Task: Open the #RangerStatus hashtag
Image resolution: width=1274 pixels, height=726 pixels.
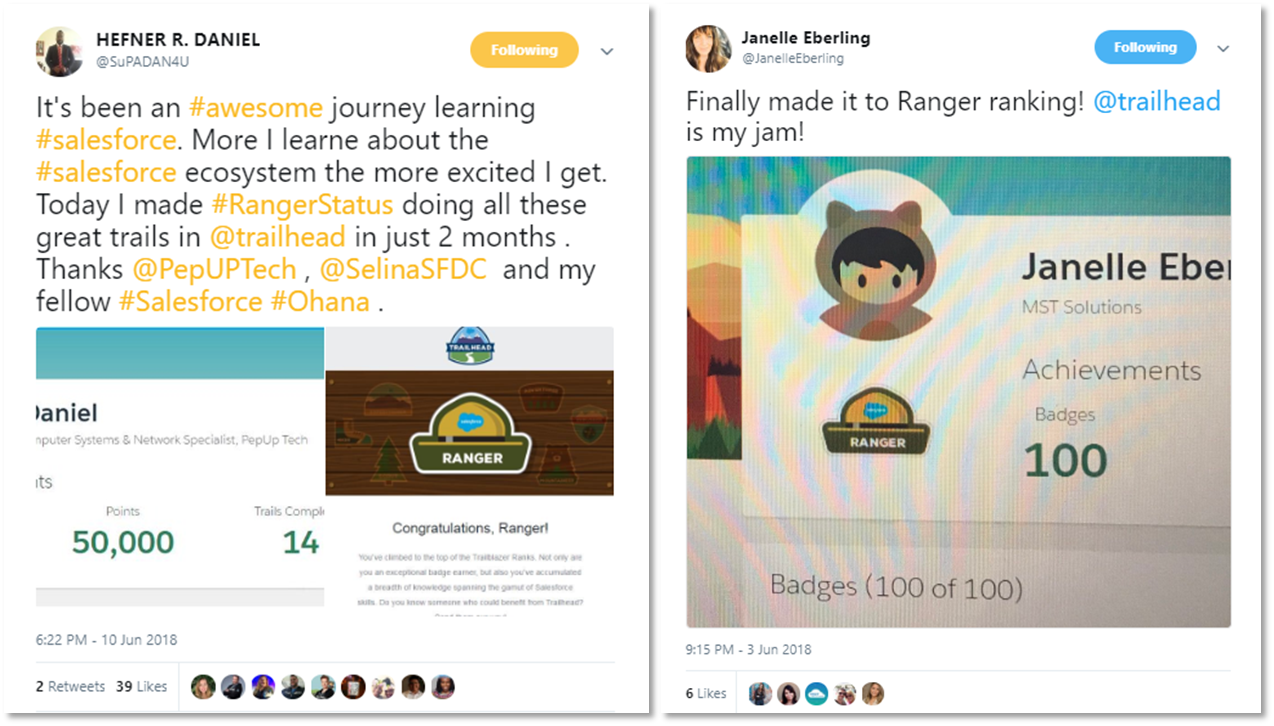Action: (303, 205)
